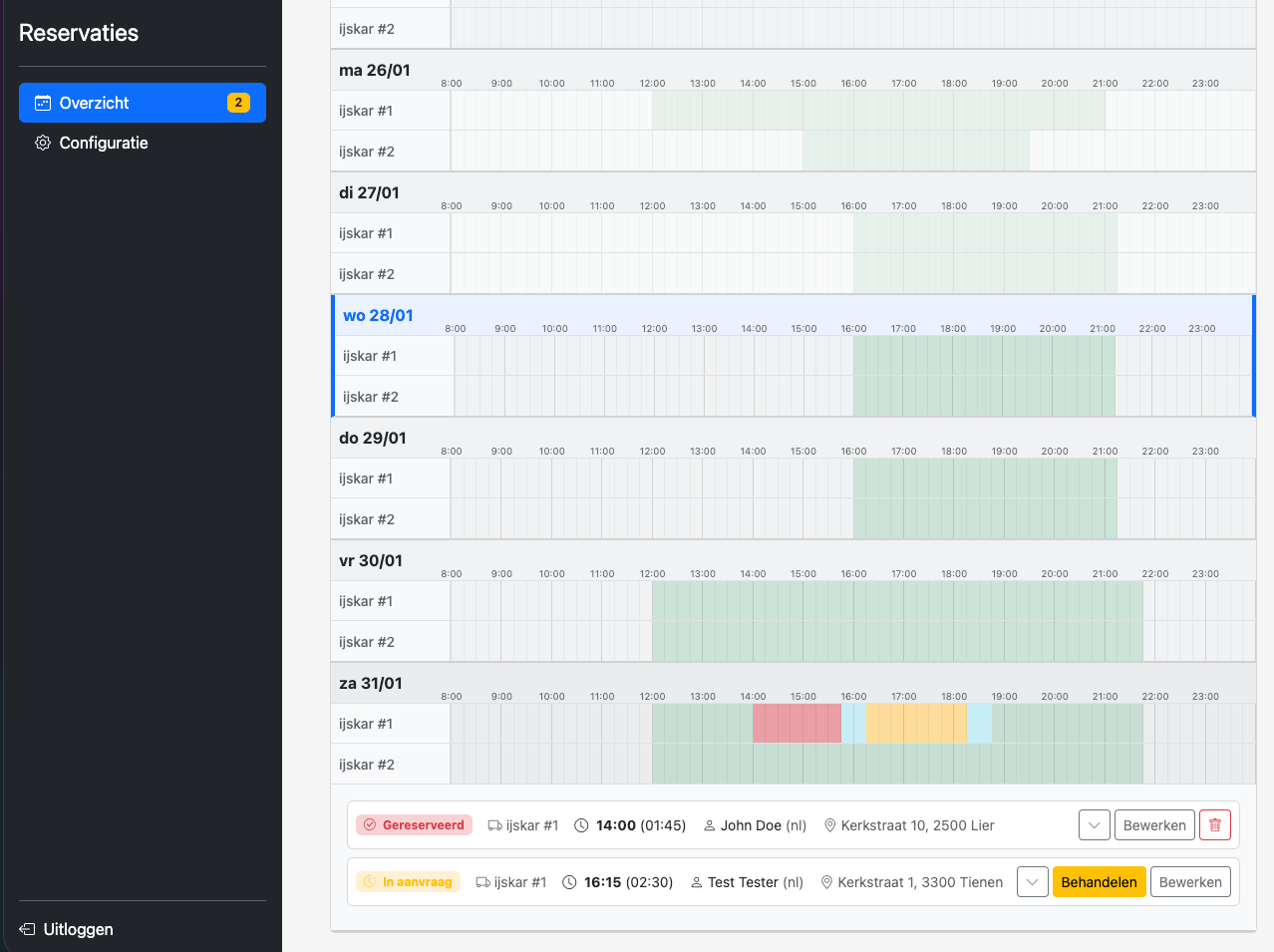
Task: Click truck icon in Test Tester reservation
Action: [x=482, y=882]
